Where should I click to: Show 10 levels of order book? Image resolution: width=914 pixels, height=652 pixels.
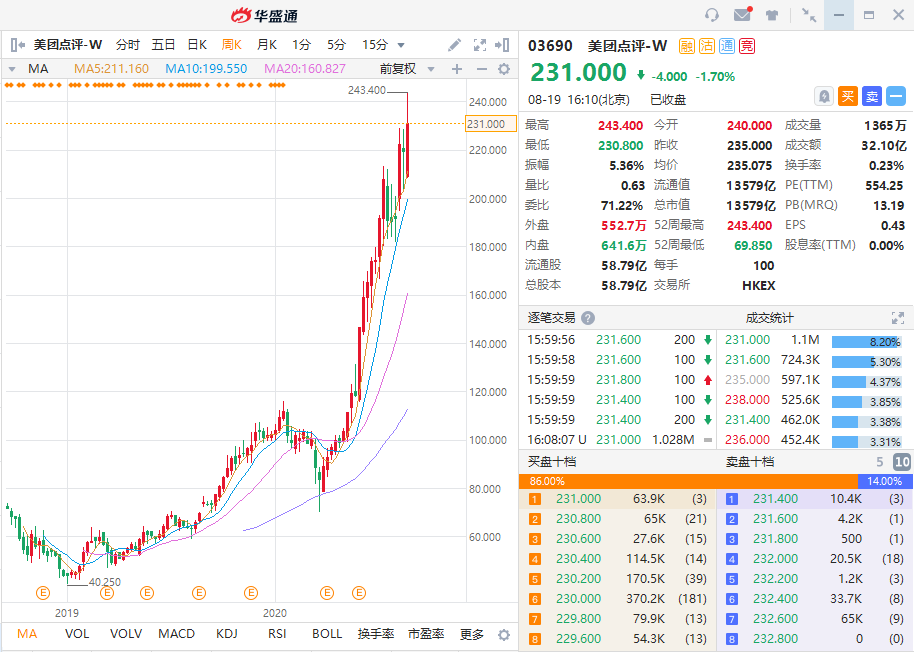(901, 462)
